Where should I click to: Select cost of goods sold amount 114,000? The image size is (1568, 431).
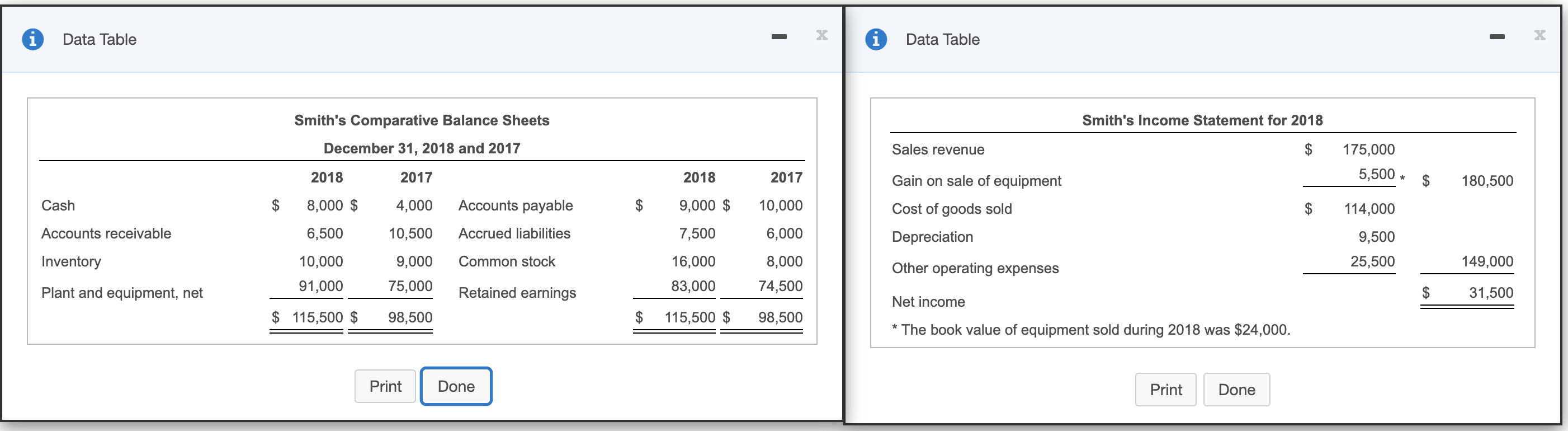coord(1369,208)
